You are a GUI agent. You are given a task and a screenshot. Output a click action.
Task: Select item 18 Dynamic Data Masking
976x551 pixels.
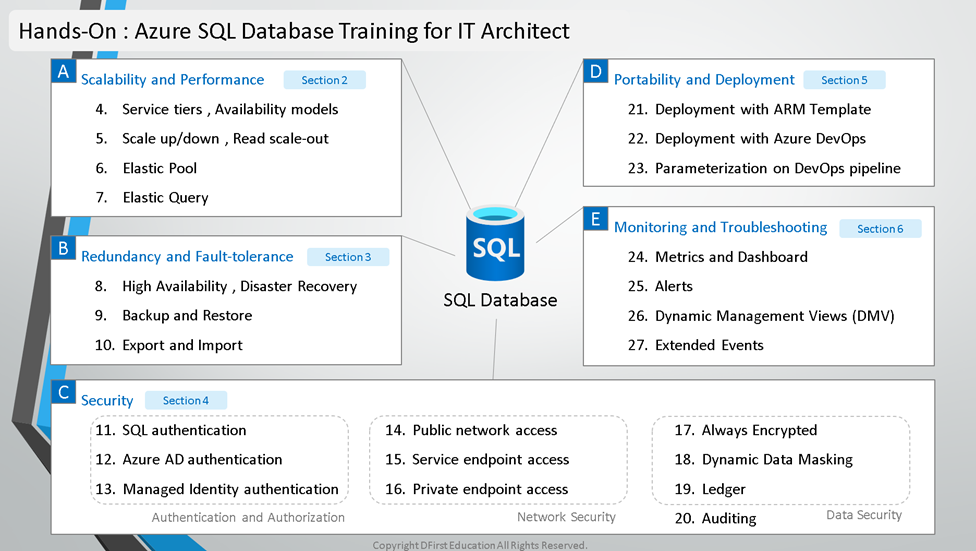click(764, 459)
